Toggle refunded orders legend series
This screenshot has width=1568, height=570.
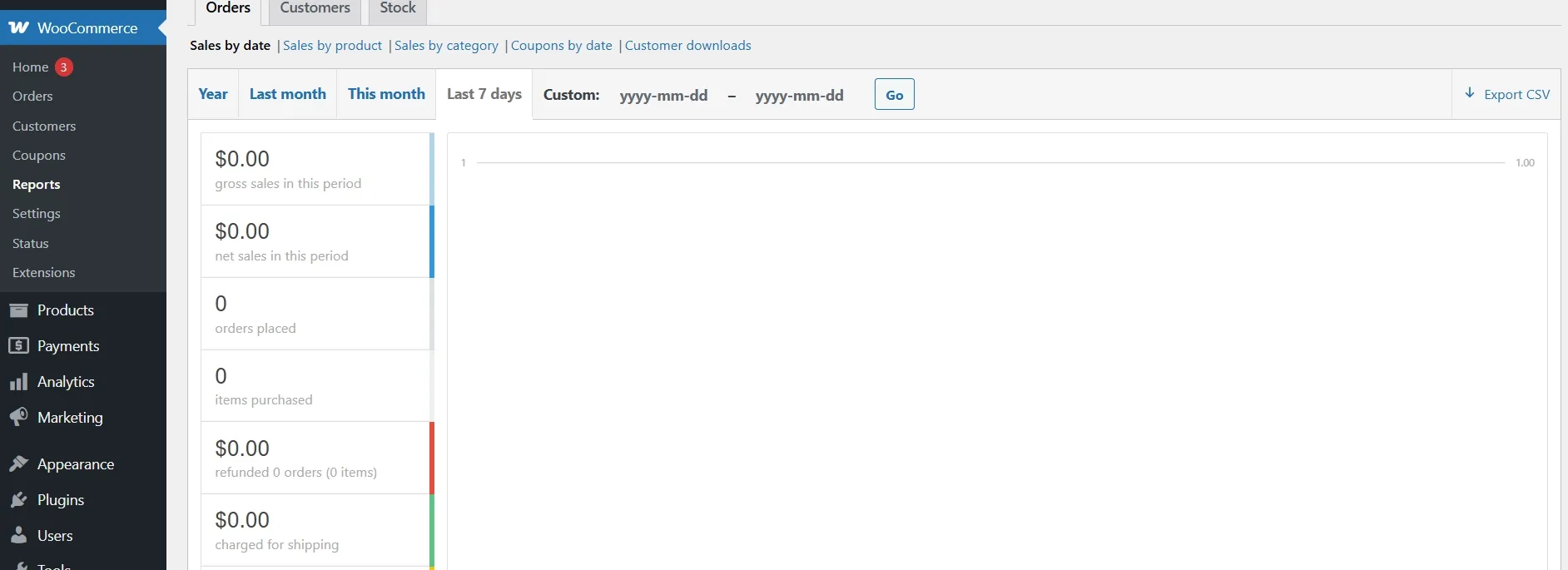click(317, 458)
